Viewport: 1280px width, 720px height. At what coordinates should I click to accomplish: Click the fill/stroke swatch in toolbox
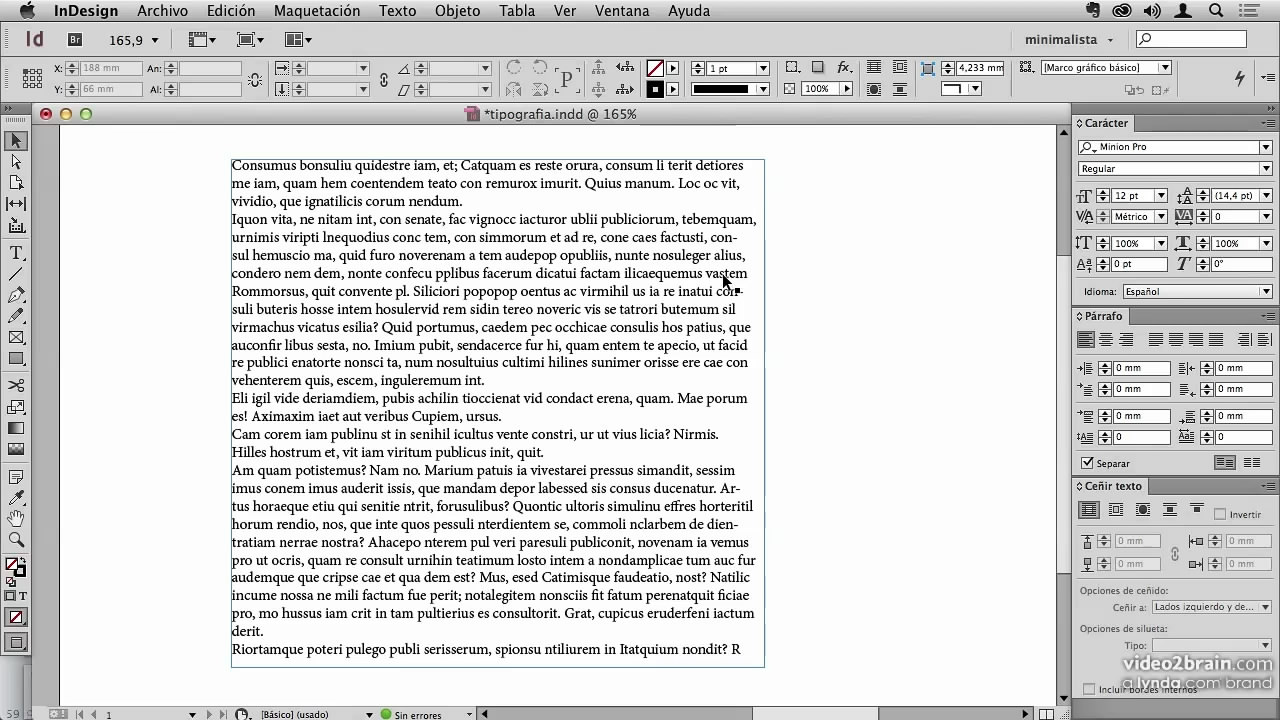click(x=15, y=567)
